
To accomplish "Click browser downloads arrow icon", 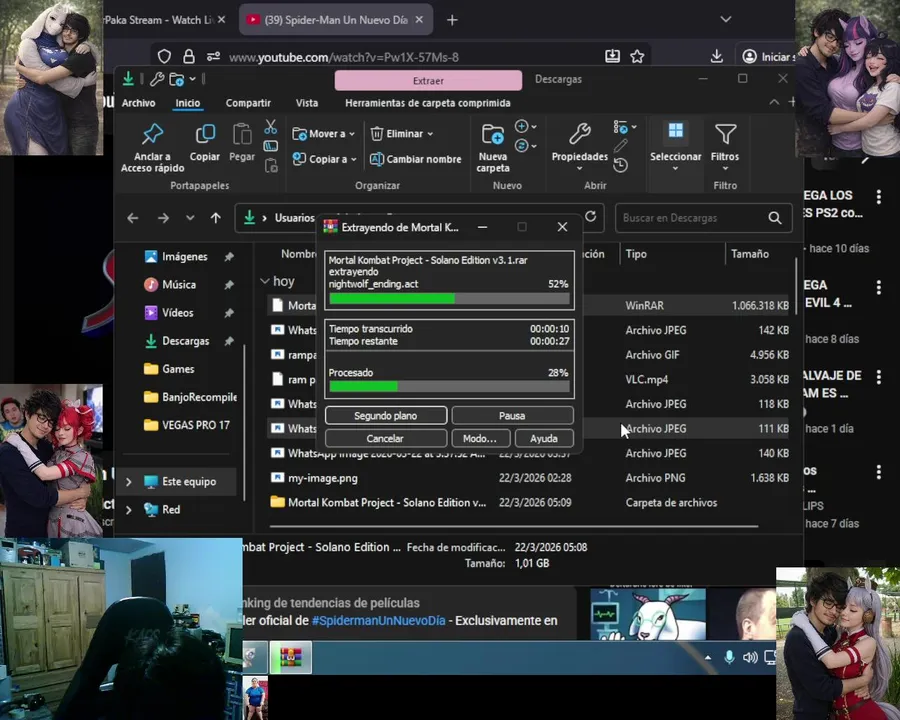I will click(x=716, y=56).
